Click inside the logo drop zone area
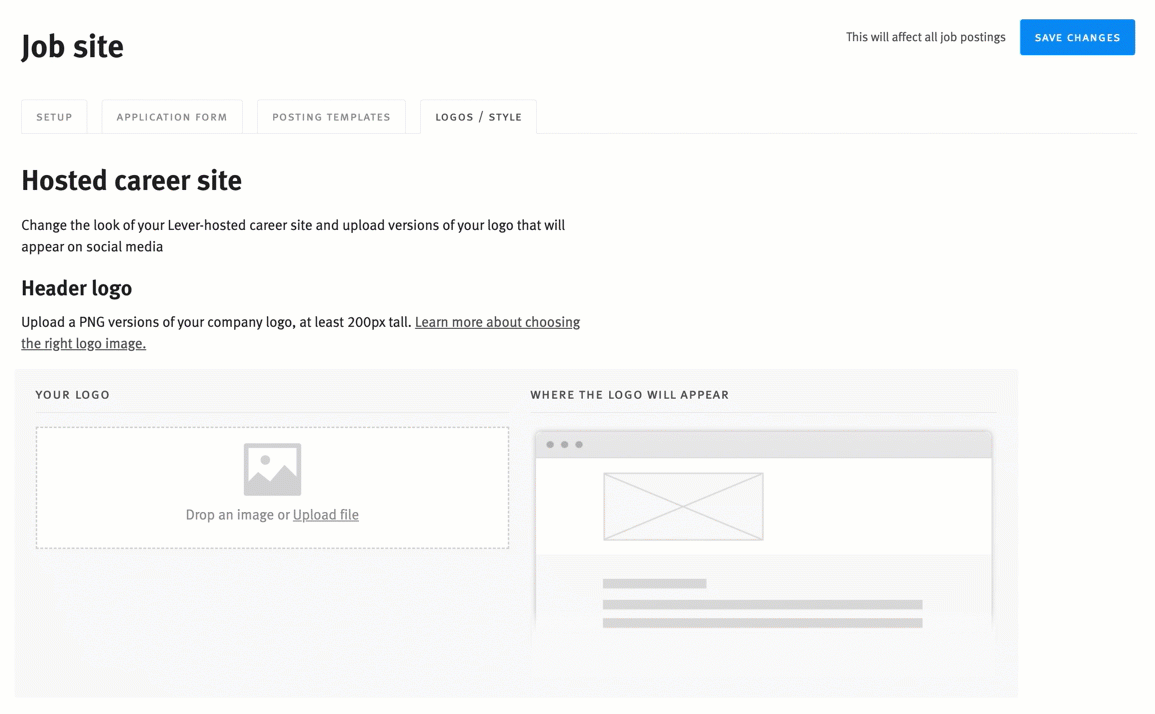The height and width of the screenshot is (714, 1155). point(271,487)
